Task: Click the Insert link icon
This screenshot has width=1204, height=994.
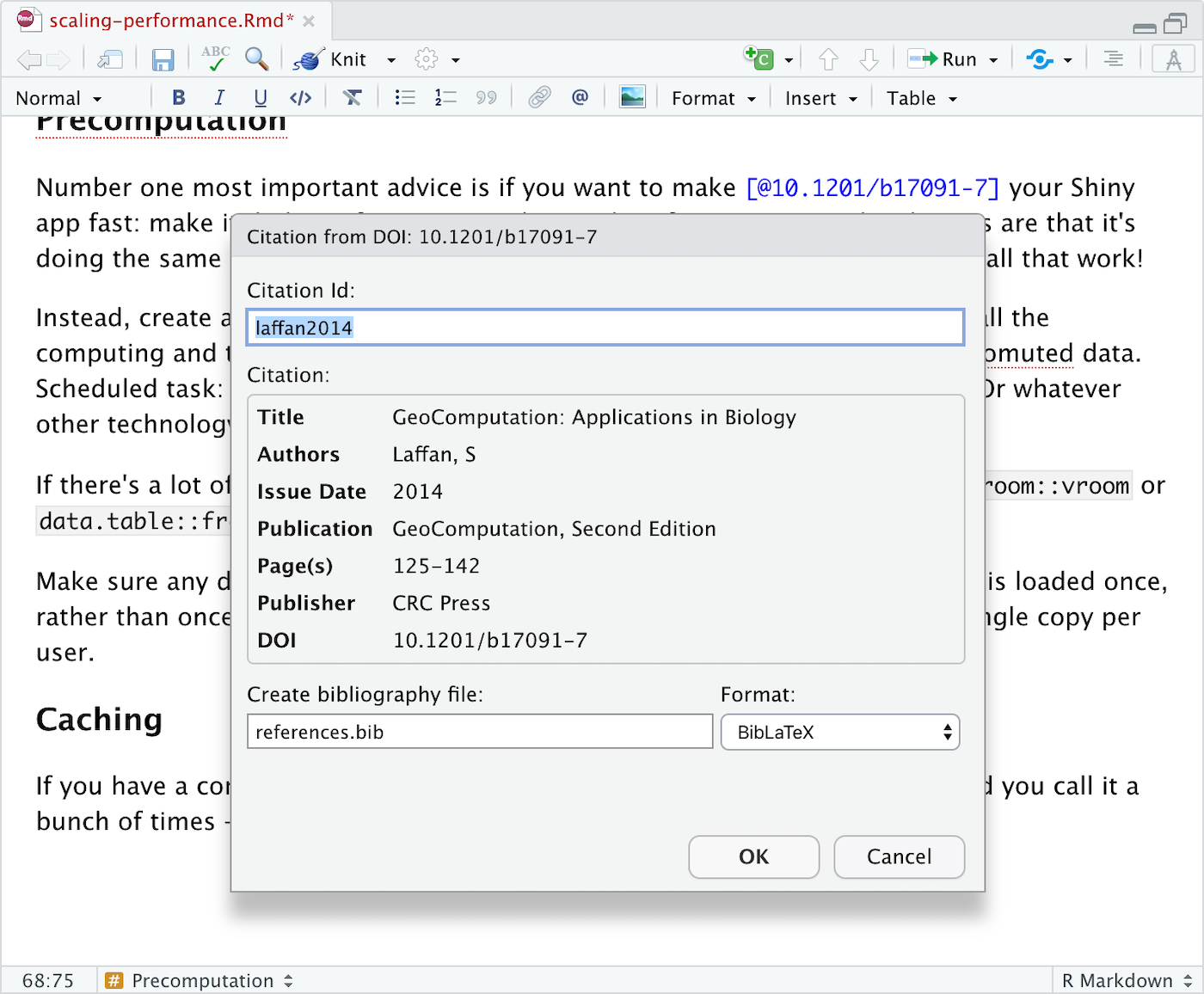Action: (x=539, y=98)
